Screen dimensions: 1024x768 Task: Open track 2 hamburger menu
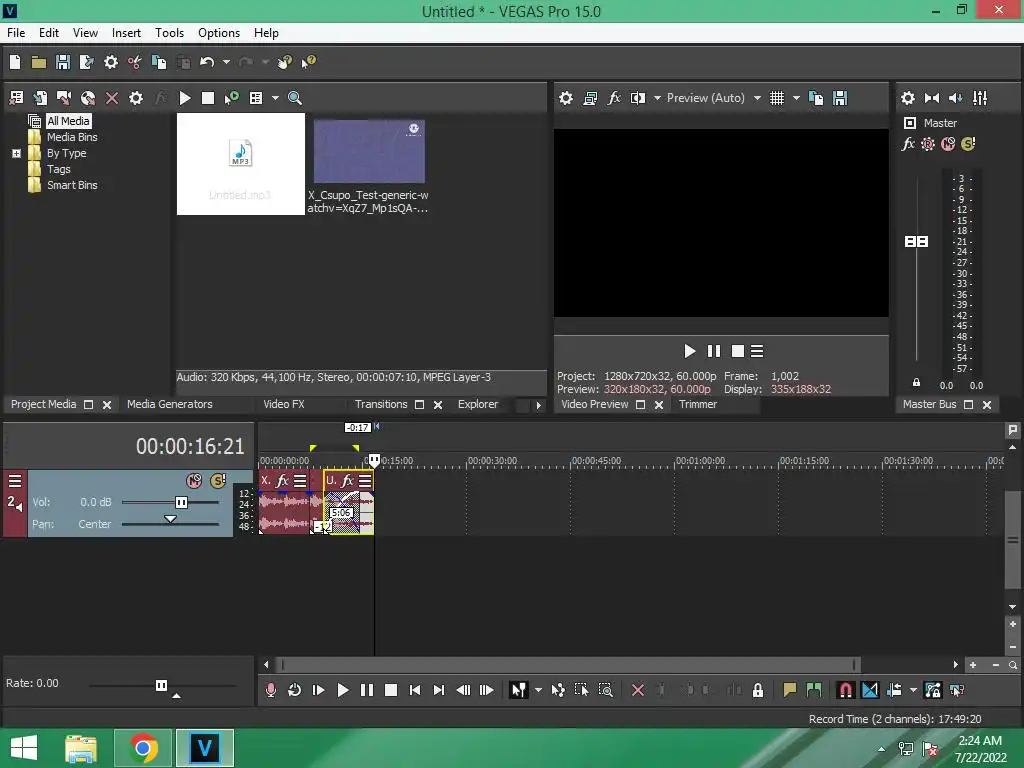click(x=15, y=482)
